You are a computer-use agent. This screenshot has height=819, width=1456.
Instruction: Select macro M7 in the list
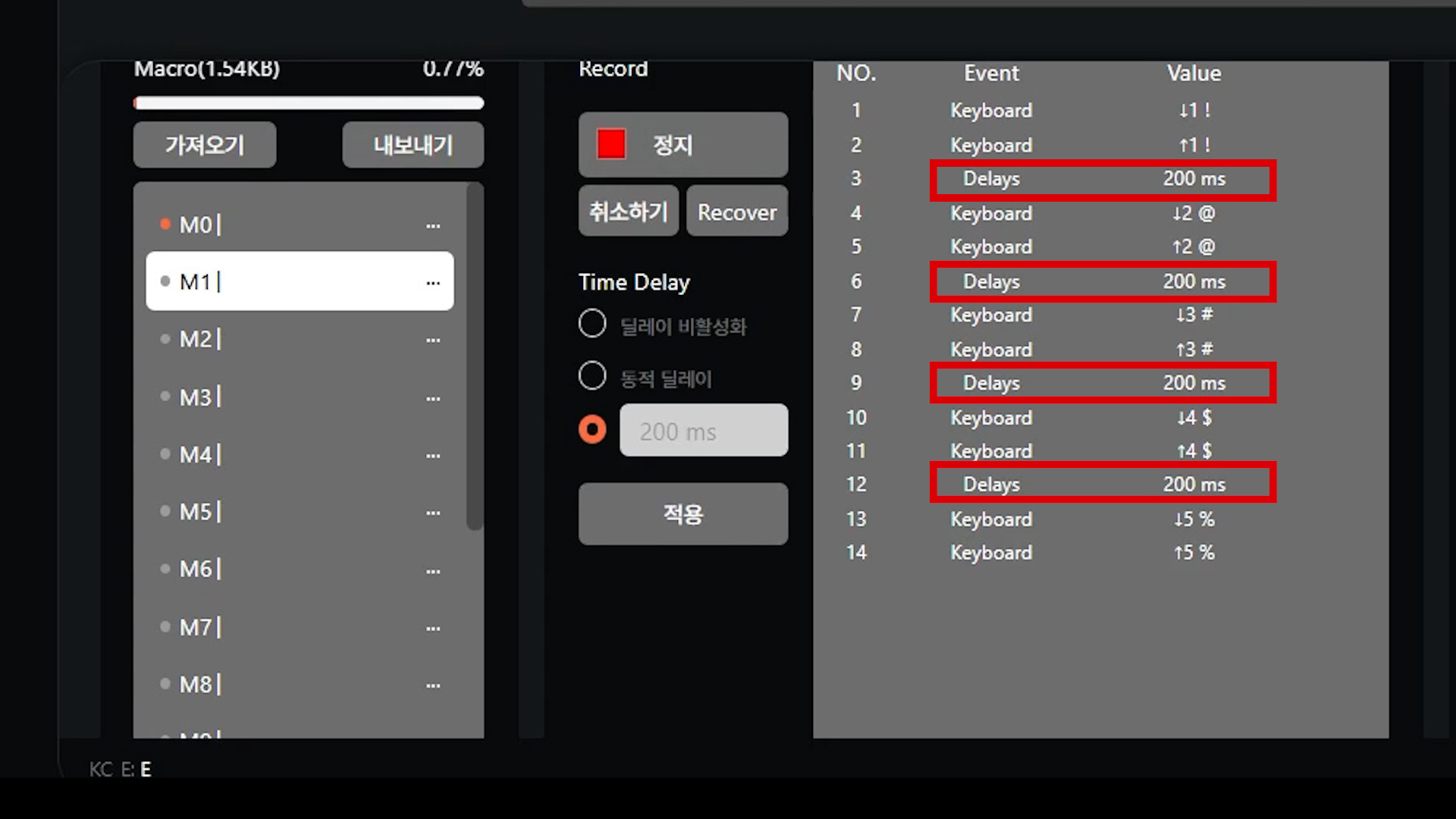coord(300,627)
